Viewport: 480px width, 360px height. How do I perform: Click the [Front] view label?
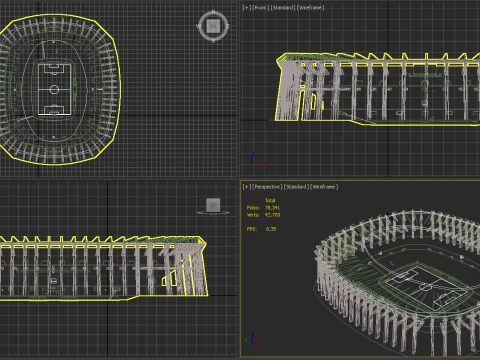coord(261,7)
